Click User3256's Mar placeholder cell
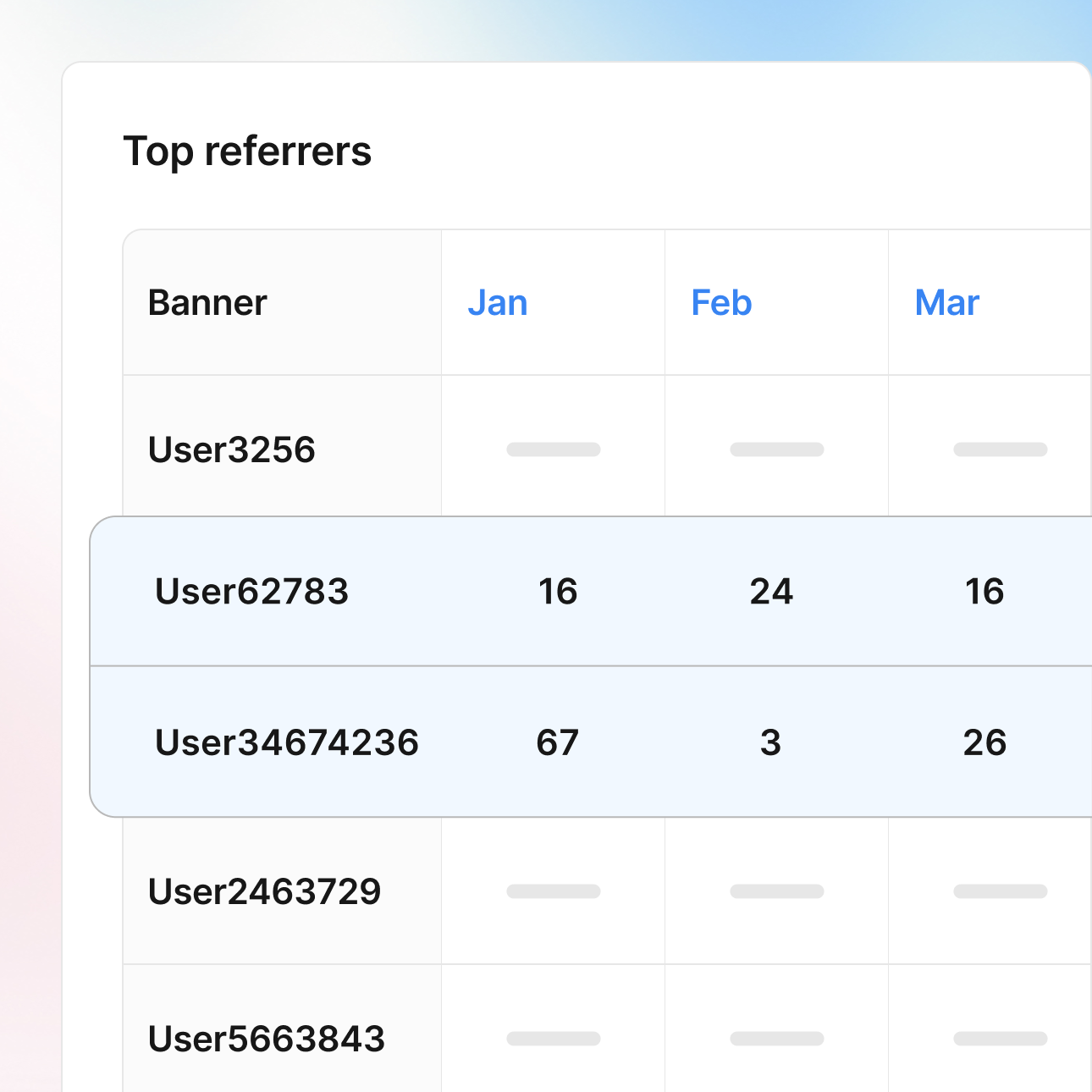Viewport: 1092px width, 1092px height. click(x=1001, y=449)
